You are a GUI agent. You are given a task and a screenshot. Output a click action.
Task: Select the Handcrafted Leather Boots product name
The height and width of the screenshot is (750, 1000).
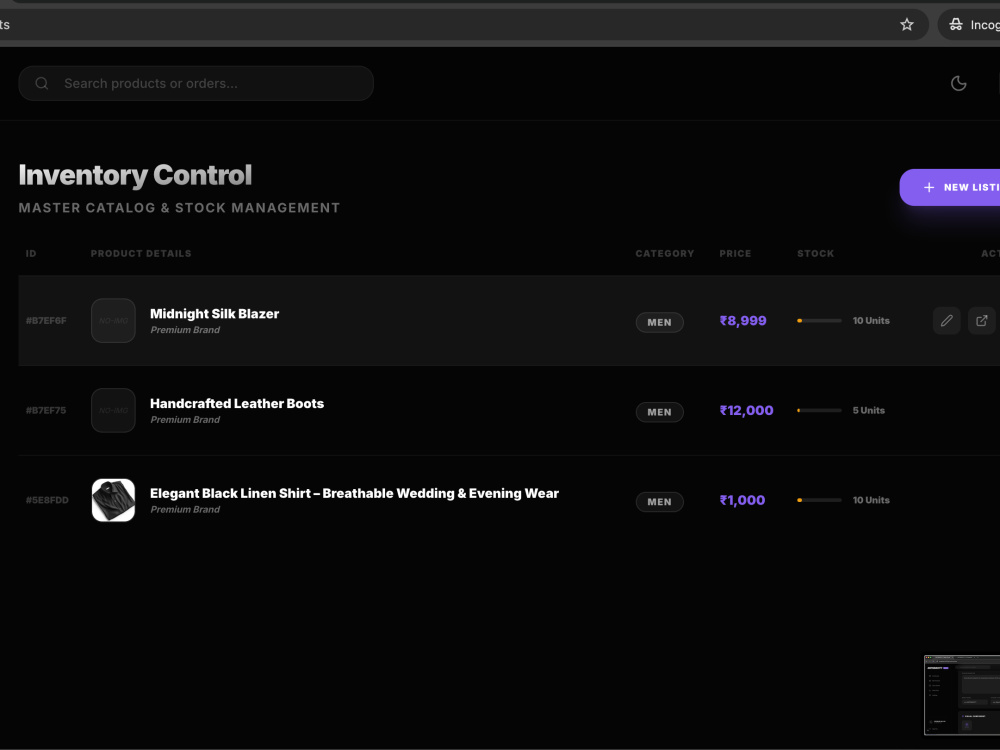click(237, 404)
